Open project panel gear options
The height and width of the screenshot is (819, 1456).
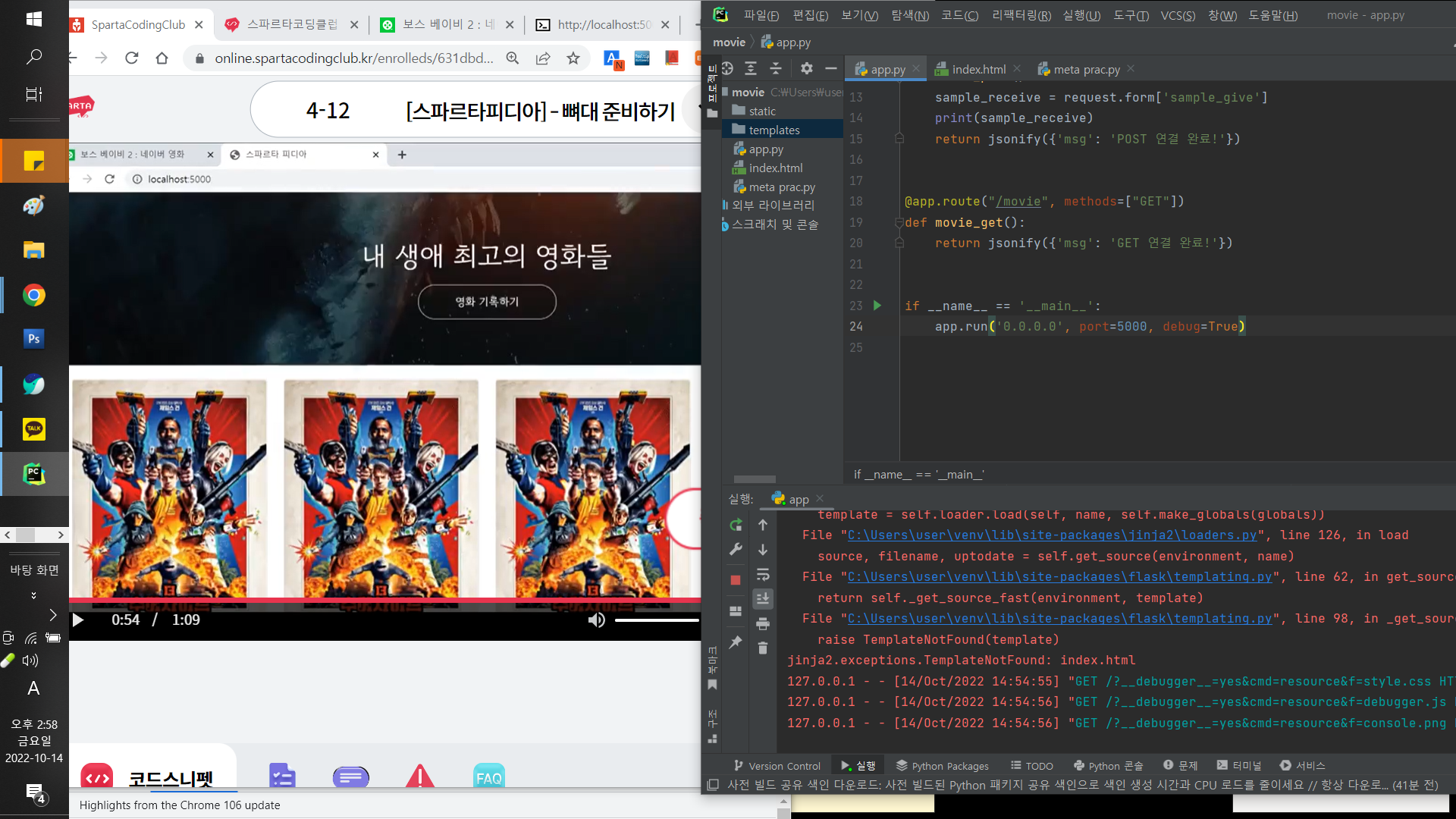pos(807,69)
